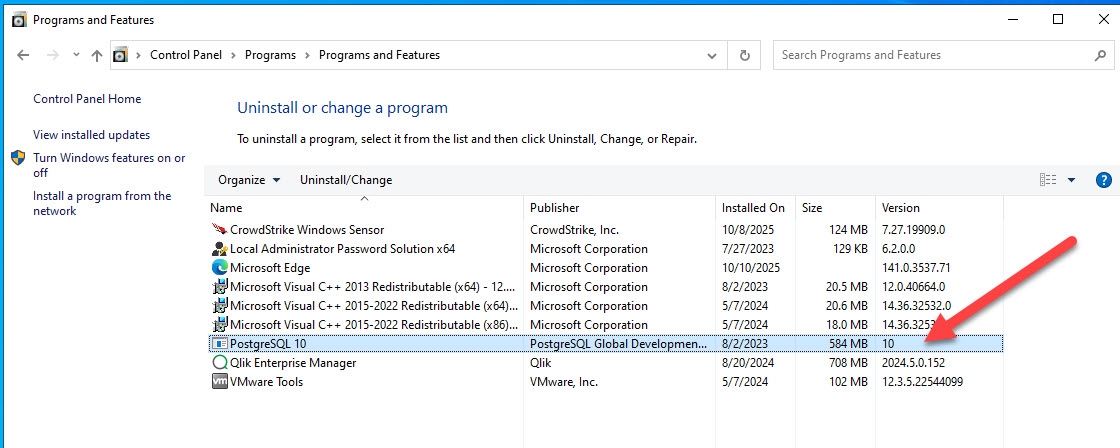1120x448 pixels.
Task: Click View installed updates link
Action: coord(91,135)
